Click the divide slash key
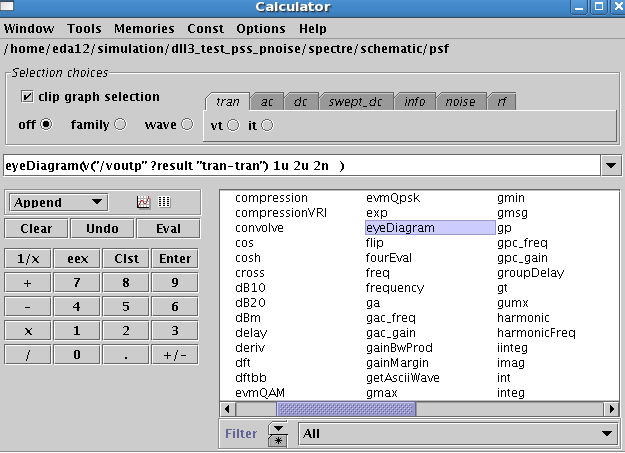The width and height of the screenshot is (625, 453). click(28, 355)
